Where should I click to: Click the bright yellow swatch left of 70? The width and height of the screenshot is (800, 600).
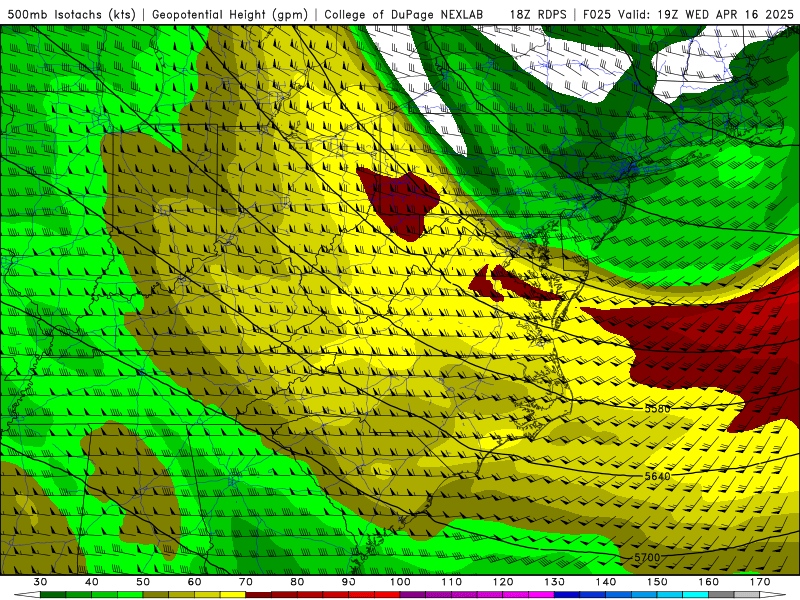click(233, 595)
